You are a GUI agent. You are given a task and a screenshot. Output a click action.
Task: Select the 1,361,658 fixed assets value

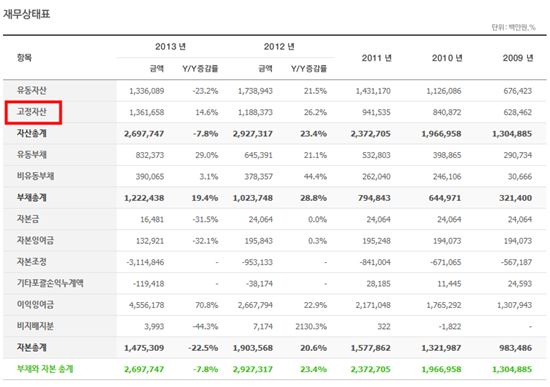[x=147, y=113]
